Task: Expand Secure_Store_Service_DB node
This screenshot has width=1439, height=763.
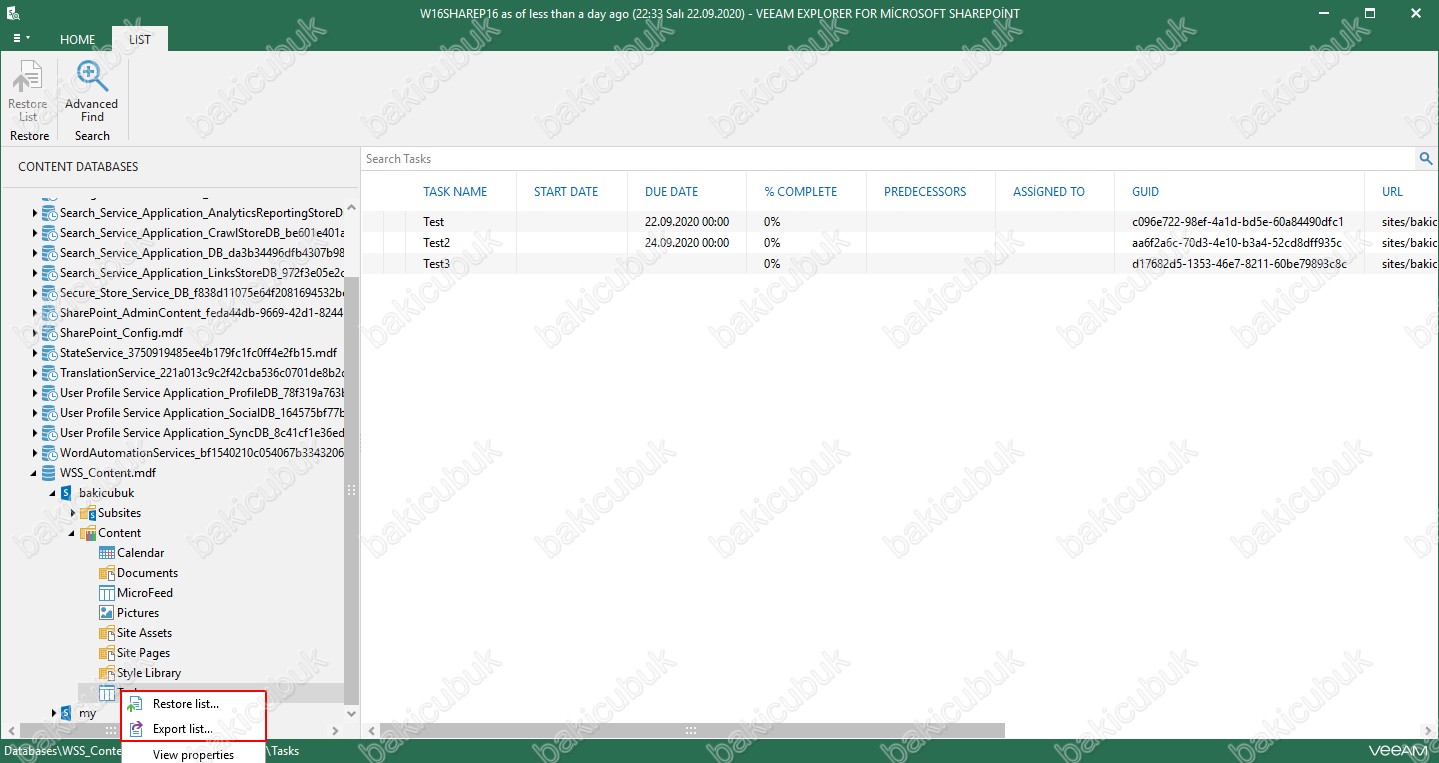Action: click(x=35, y=293)
